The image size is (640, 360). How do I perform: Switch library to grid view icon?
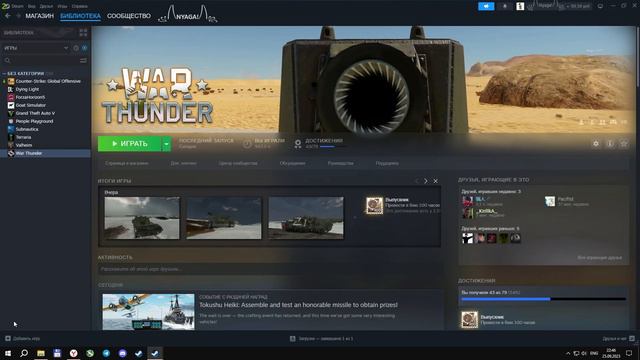[83, 33]
